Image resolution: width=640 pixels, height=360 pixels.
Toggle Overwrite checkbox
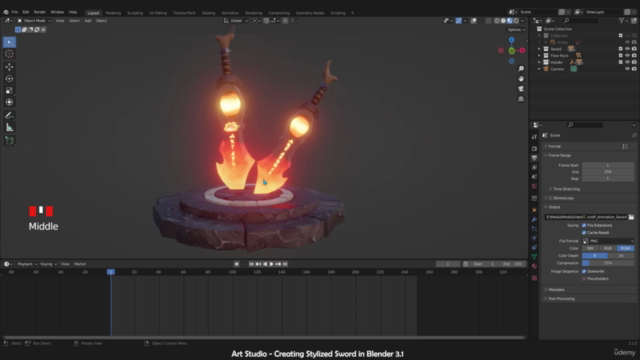(x=584, y=271)
